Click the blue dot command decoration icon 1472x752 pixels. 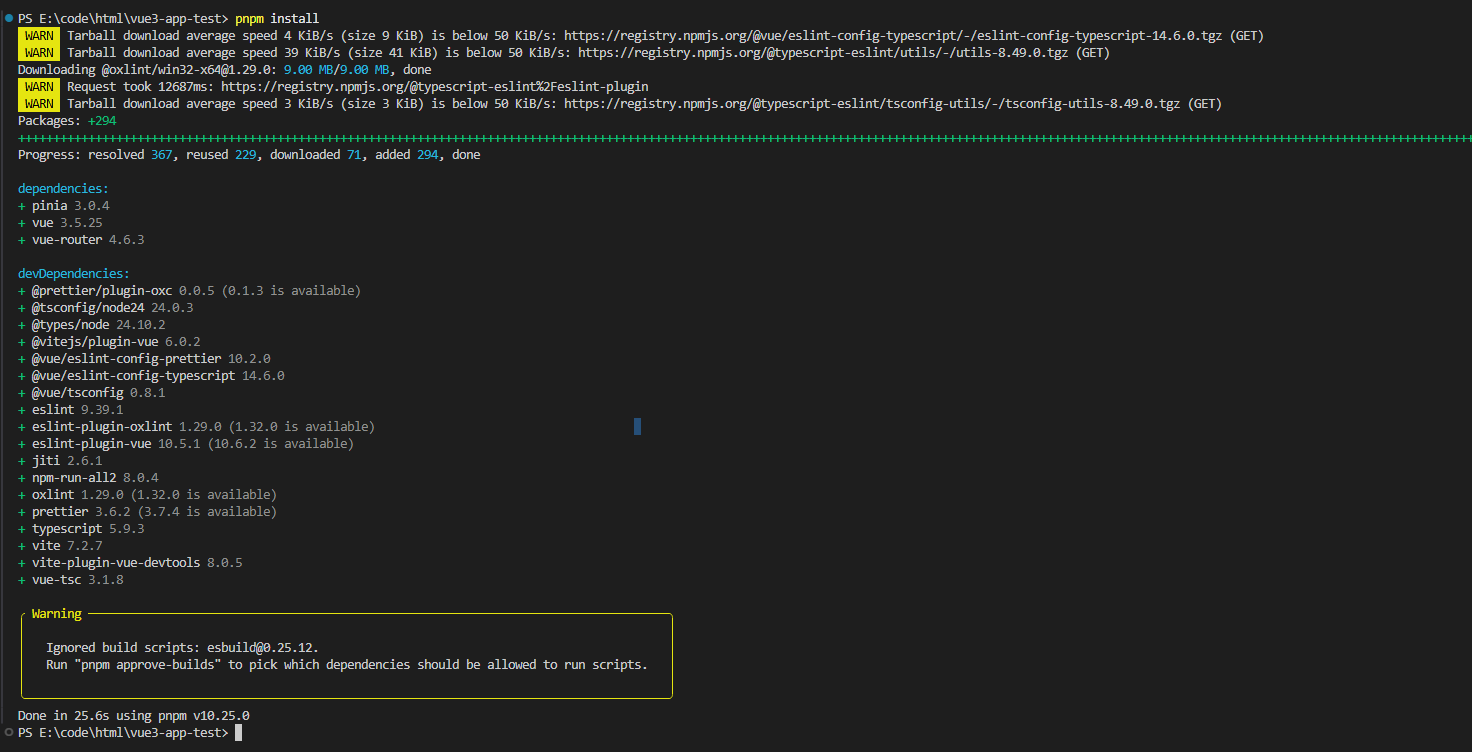coord(9,18)
